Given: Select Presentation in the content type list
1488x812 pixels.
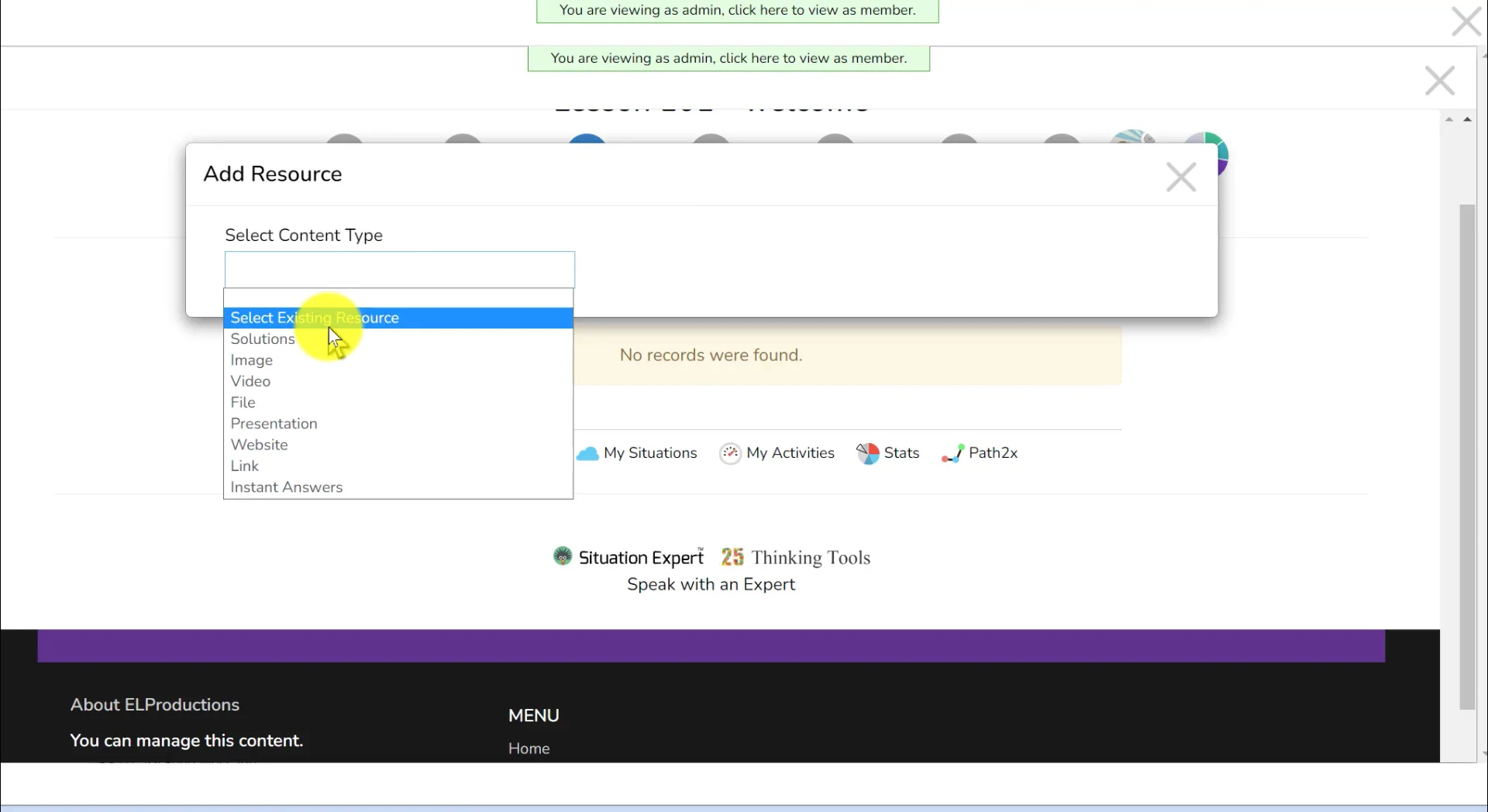Looking at the screenshot, I should click(273, 424).
